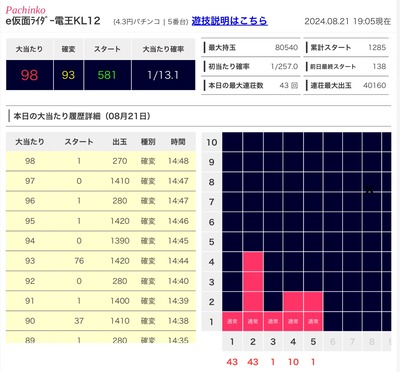Click the x-axis column number 4 under chart
This screenshot has height=372, width=400.
[x=293, y=341]
